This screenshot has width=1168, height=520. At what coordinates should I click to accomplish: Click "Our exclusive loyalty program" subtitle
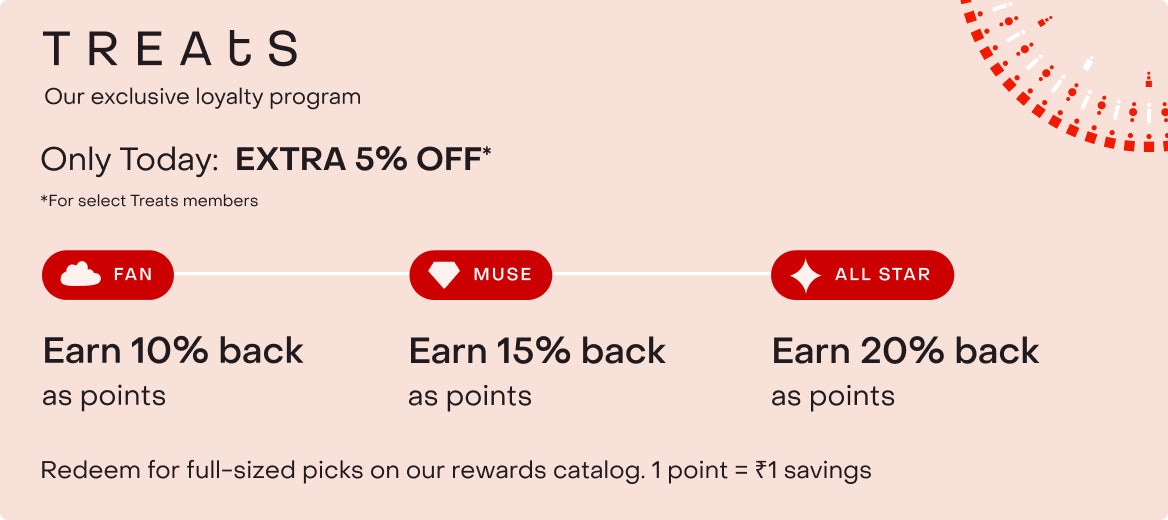click(202, 97)
